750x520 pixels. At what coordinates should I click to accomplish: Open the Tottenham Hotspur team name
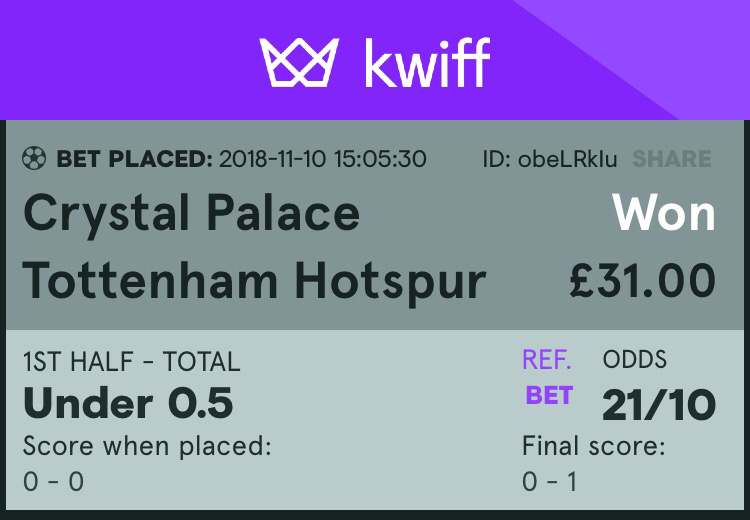coord(254,280)
